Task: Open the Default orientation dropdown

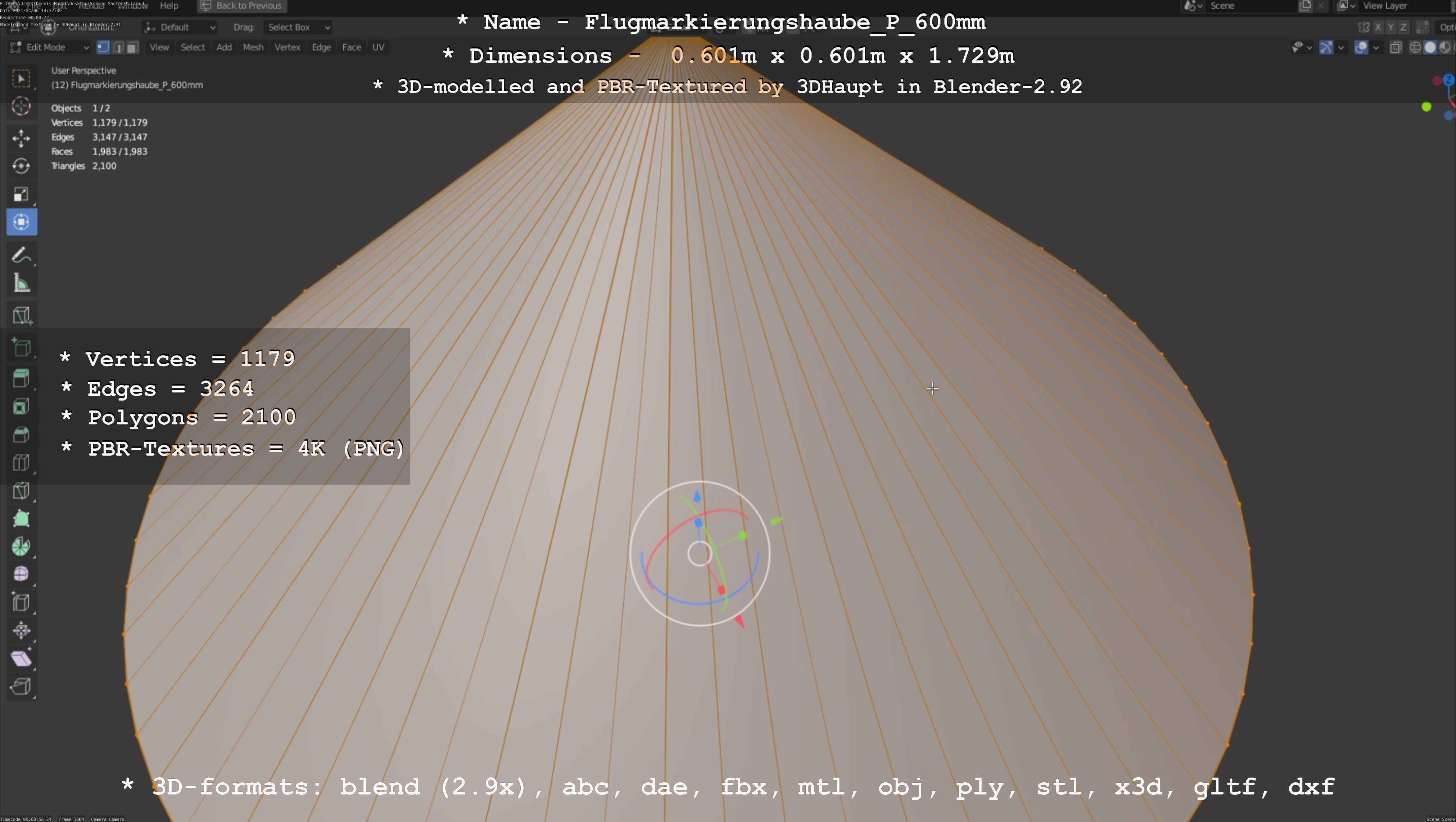Action: click(180, 27)
